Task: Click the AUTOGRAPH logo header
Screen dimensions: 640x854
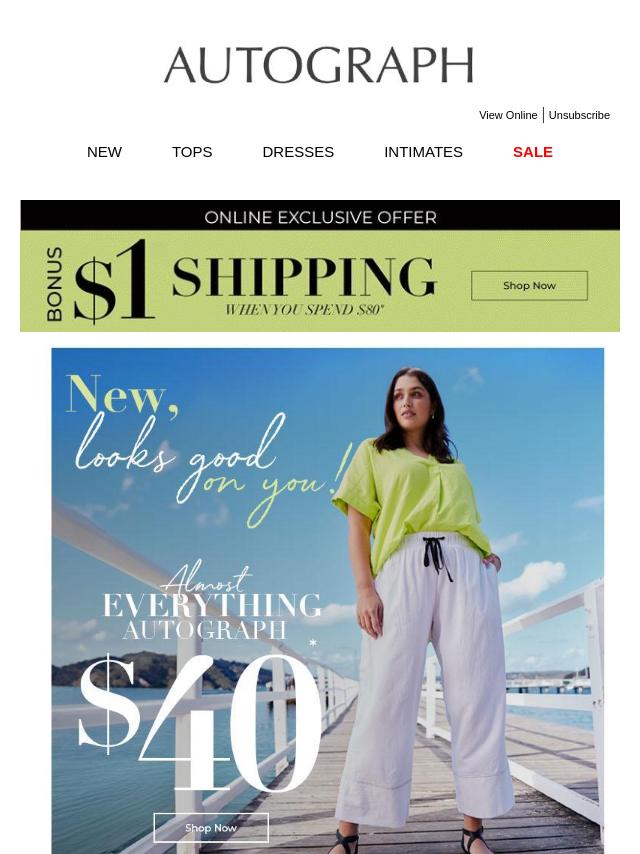Action: [319, 65]
